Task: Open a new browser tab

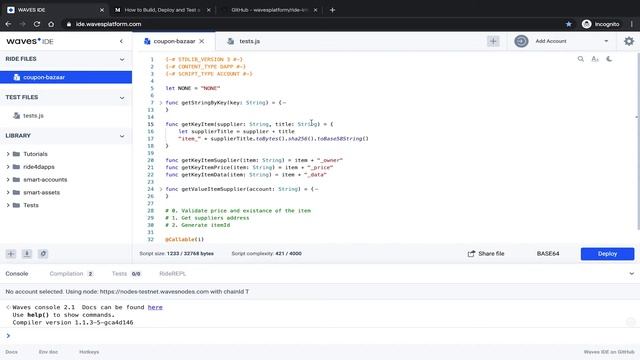Action: [332, 10]
